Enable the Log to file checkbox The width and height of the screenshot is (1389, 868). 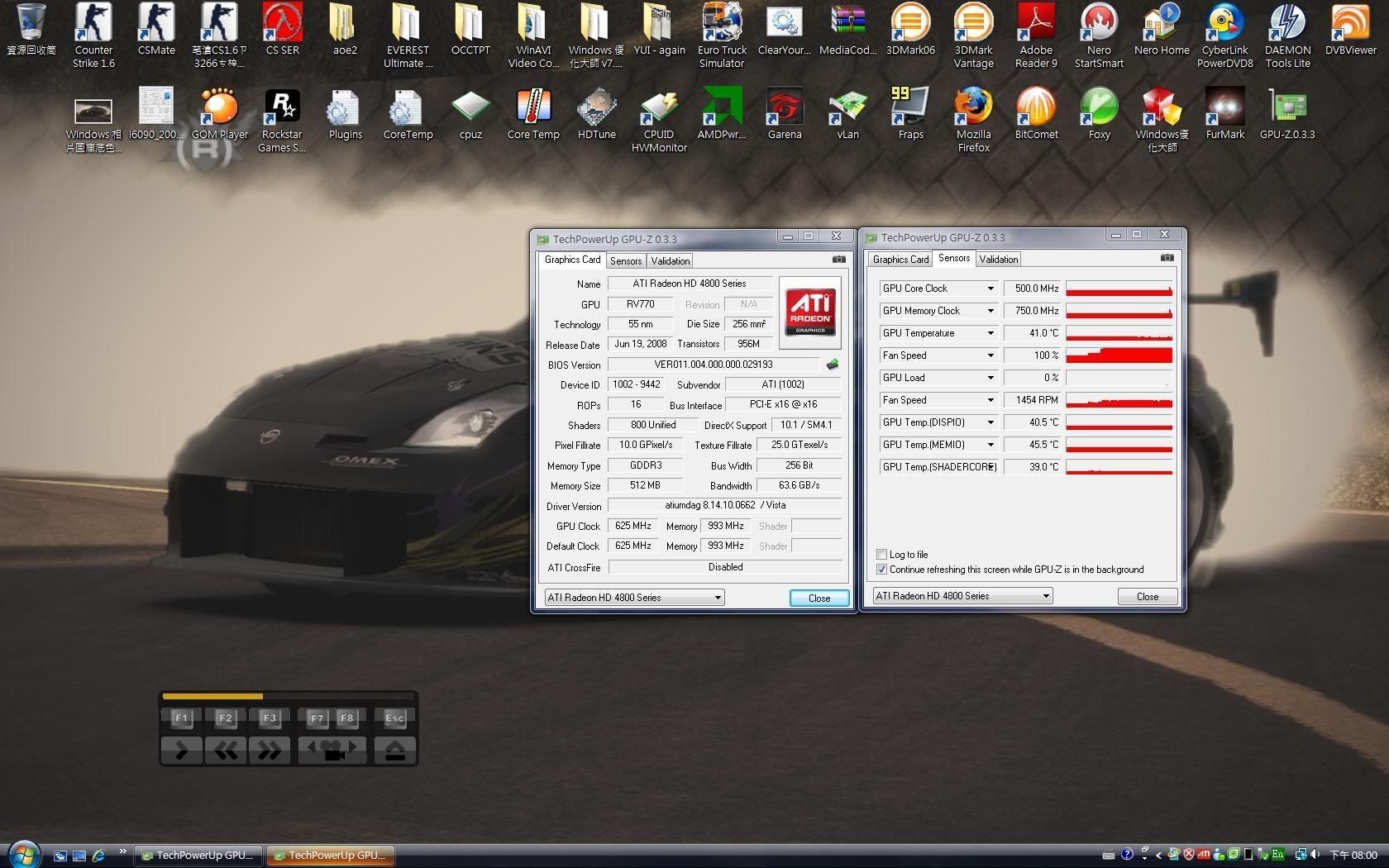[881, 554]
